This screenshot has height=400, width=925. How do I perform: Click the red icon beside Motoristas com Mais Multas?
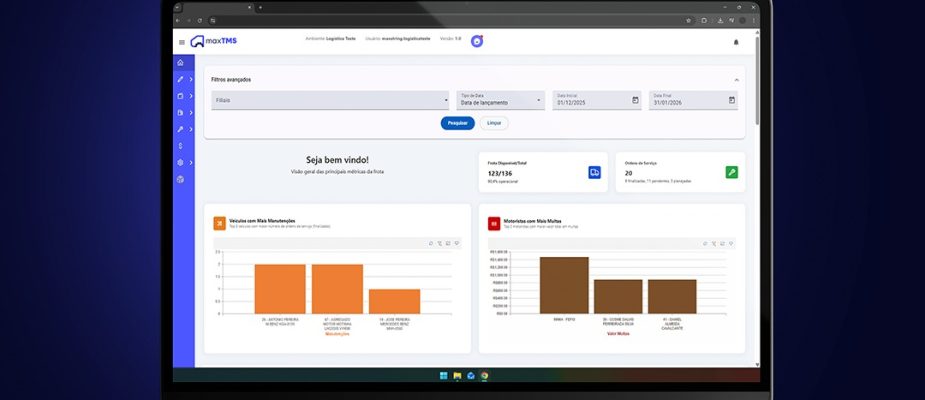[494, 224]
